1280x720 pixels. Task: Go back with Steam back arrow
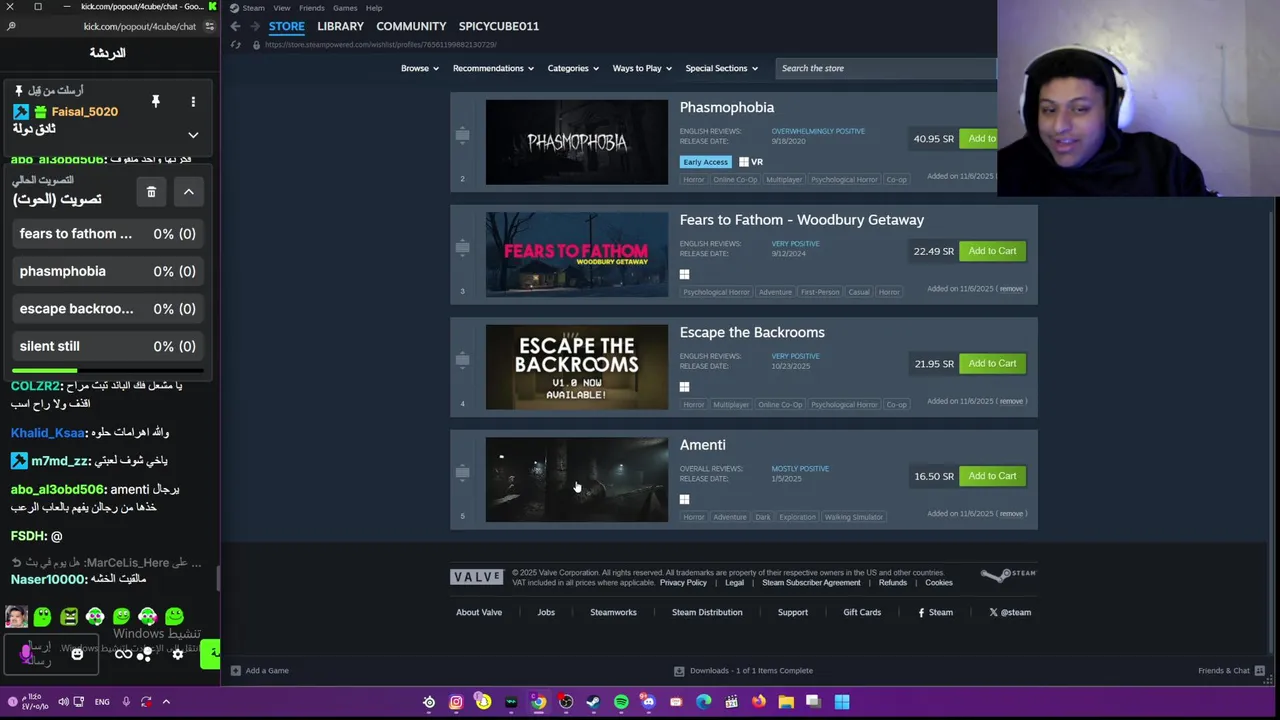click(x=235, y=26)
